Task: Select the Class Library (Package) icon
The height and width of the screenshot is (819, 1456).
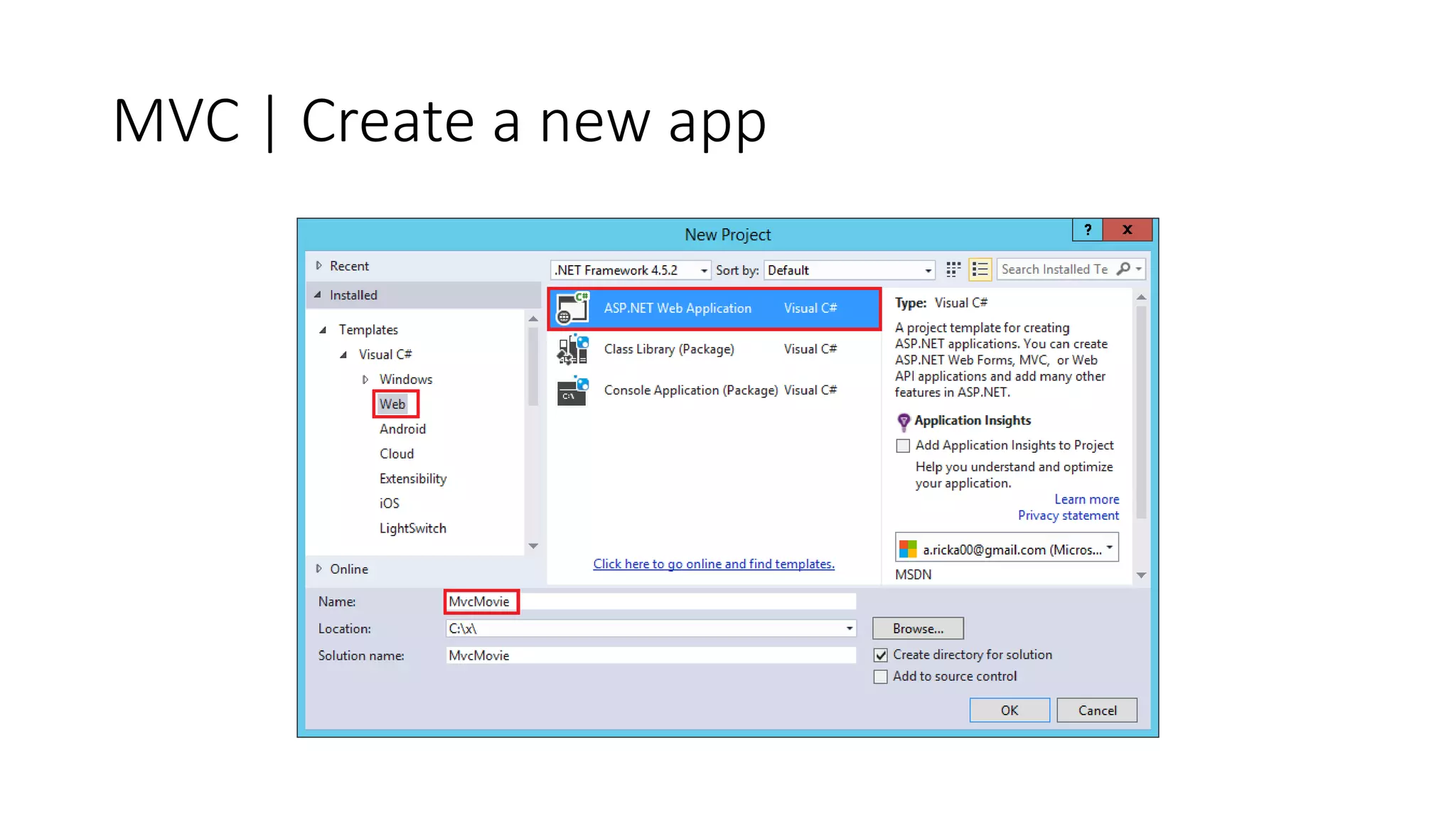Action: (573, 350)
